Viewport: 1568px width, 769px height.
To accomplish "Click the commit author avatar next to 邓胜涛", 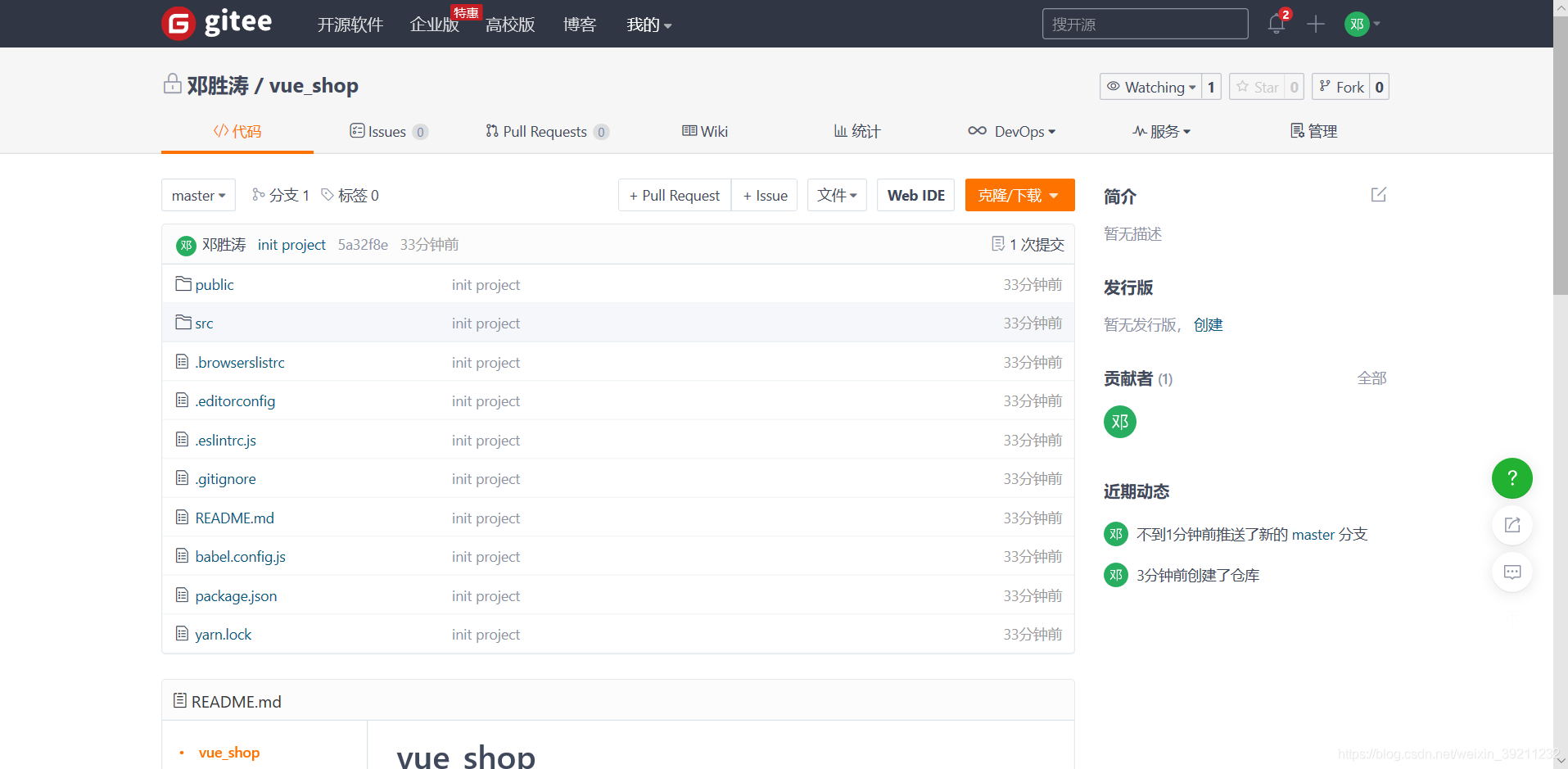I will 186,245.
